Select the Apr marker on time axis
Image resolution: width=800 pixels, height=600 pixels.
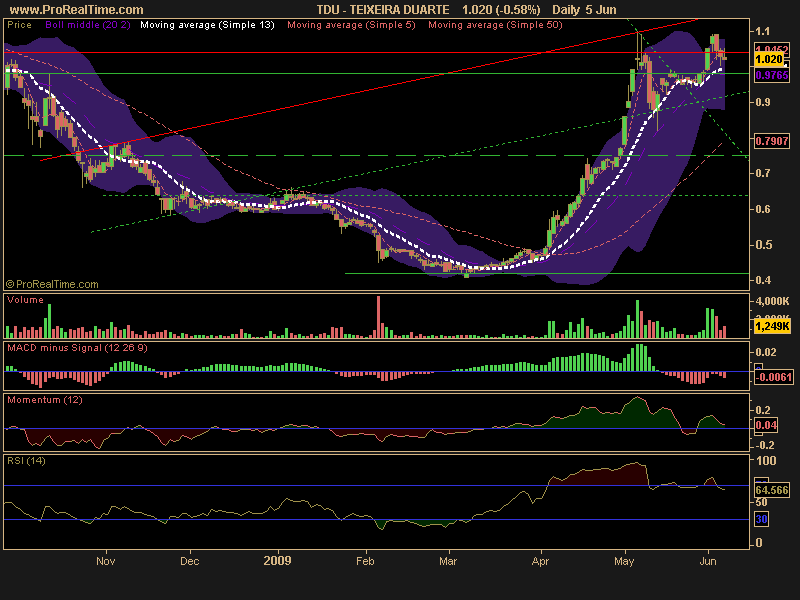coord(540,561)
